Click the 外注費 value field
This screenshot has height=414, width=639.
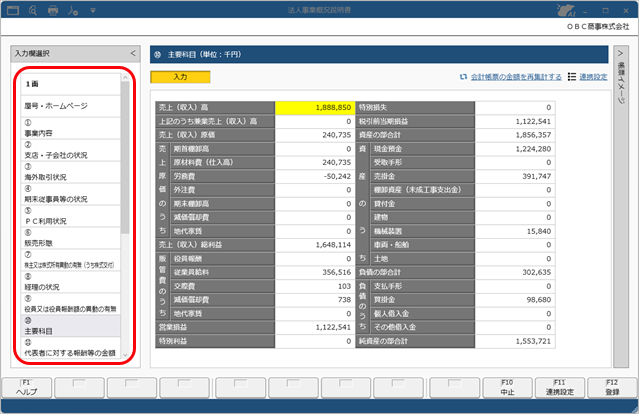pyautogui.click(x=315, y=190)
